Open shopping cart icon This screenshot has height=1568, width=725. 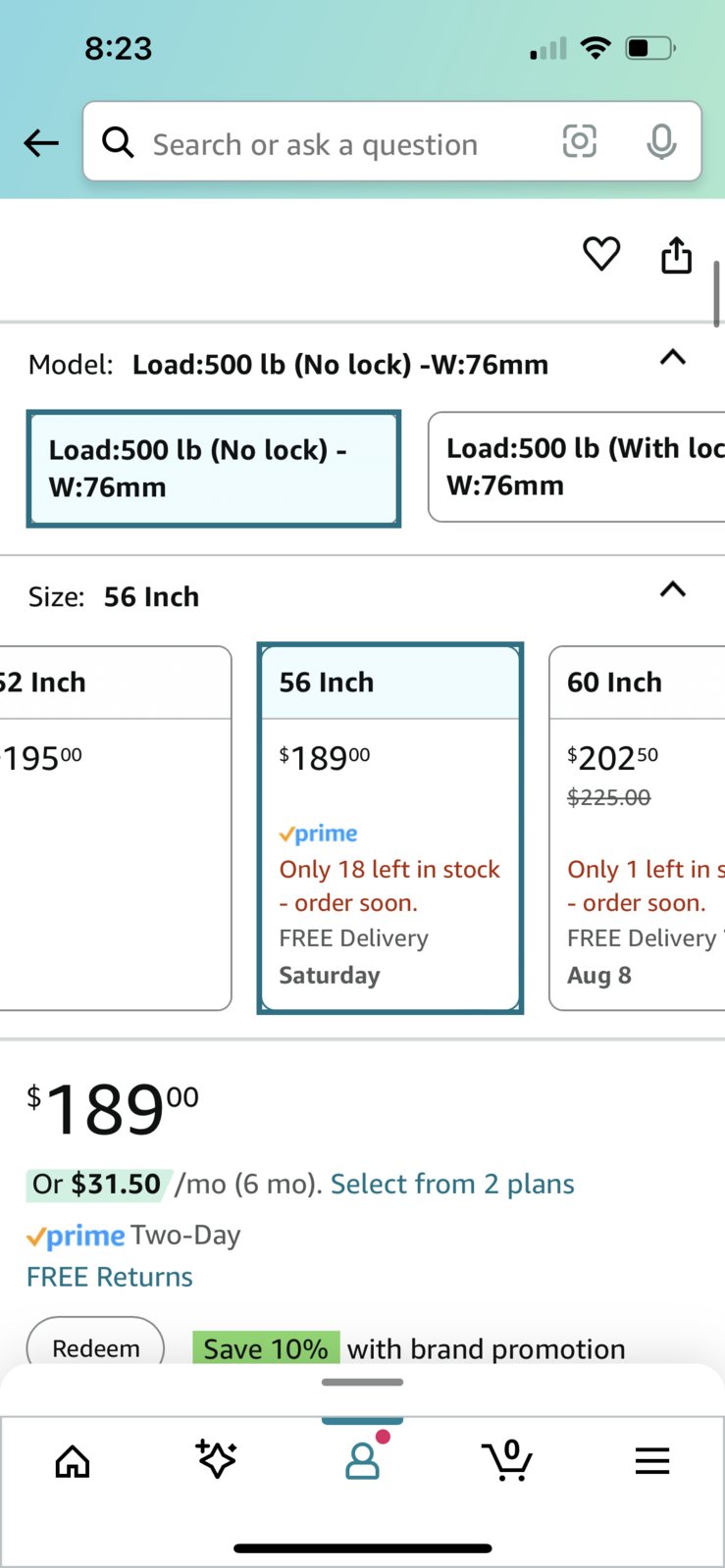[x=507, y=1460]
